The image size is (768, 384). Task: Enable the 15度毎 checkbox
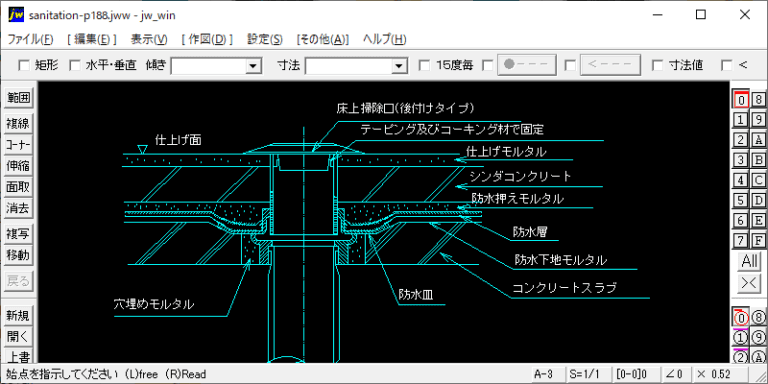[425, 65]
